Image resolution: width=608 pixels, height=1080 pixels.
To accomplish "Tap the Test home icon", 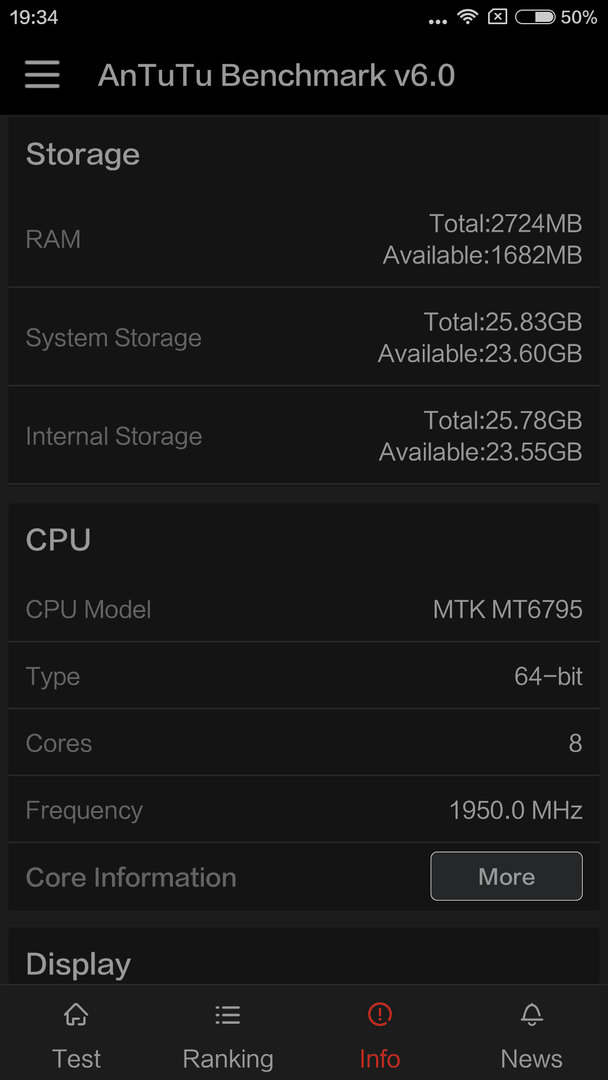I will point(76,1014).
